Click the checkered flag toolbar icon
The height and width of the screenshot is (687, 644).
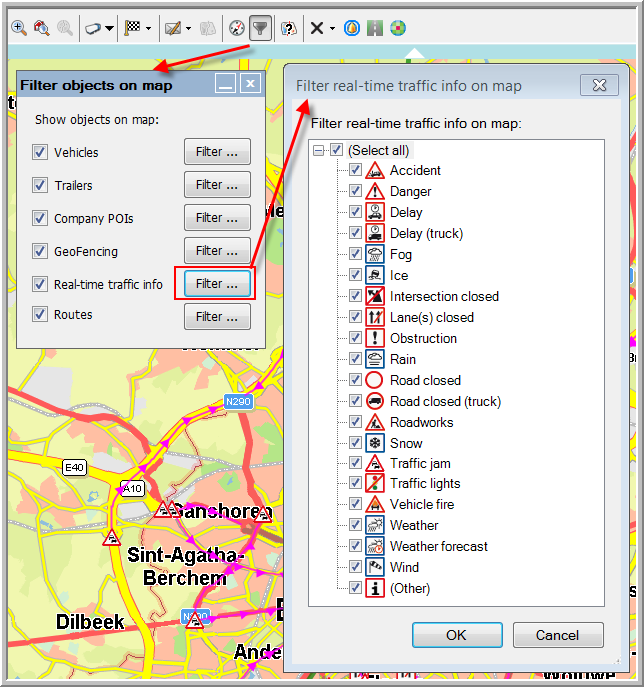[x=132, y=28]
